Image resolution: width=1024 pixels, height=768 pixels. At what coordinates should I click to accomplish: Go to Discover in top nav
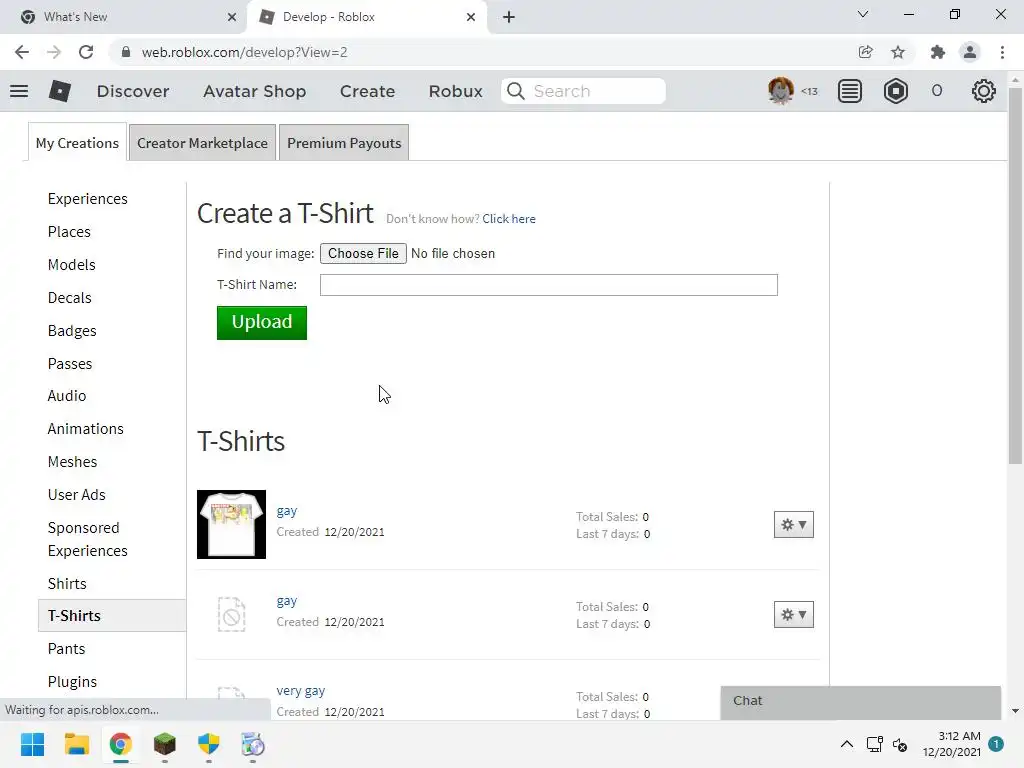(x=133, y=91)
